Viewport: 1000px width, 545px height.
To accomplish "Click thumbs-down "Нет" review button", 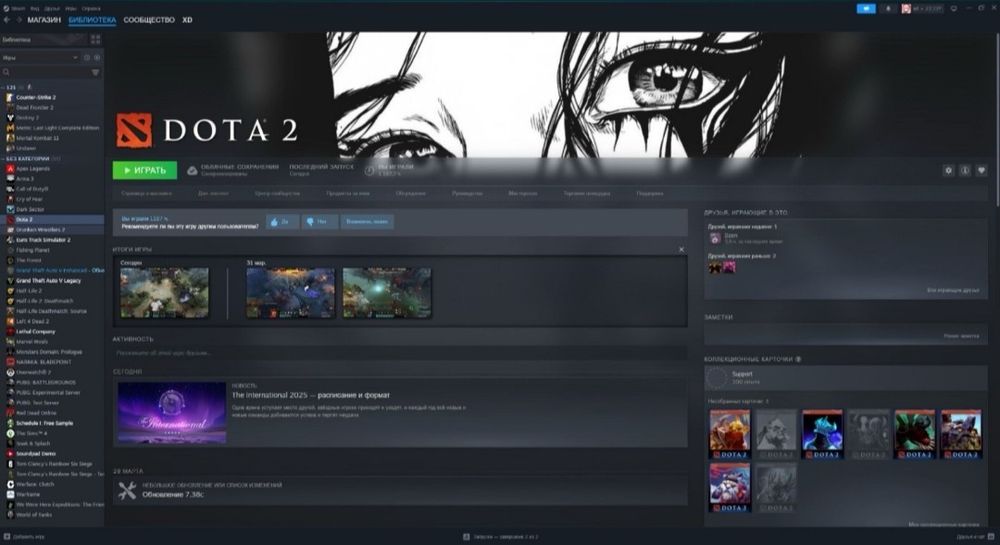I will (320, 221).
